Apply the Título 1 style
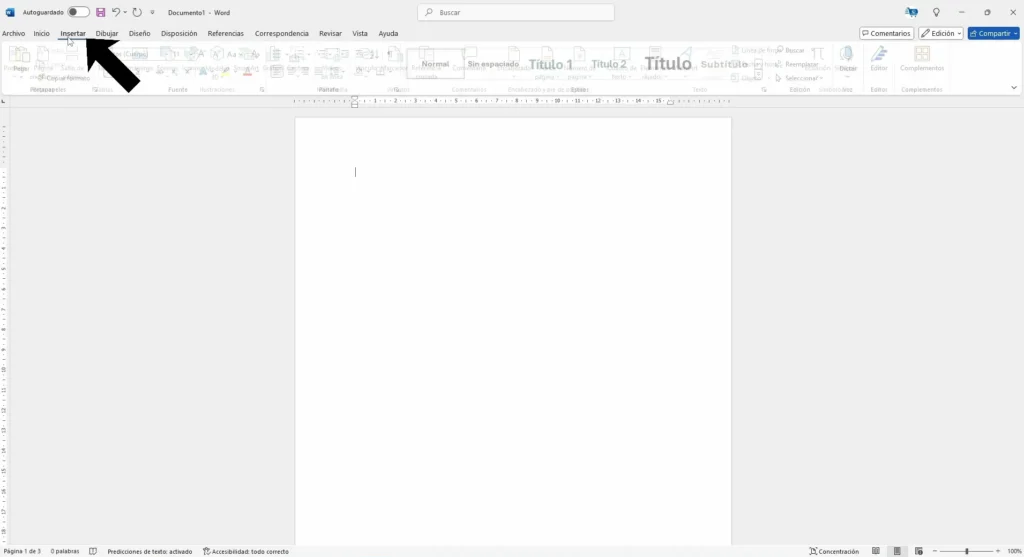Image resolution: width=1024 pixels, height=557 pixels. click(x=551, y=64)
